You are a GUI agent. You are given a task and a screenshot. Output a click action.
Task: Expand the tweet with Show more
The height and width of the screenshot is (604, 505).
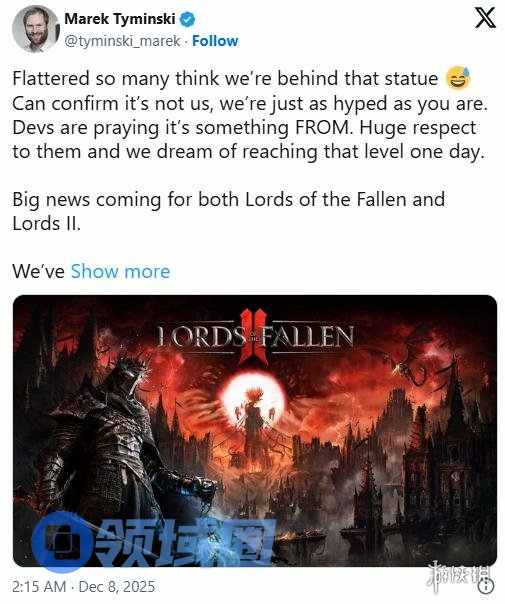(120, 271)
